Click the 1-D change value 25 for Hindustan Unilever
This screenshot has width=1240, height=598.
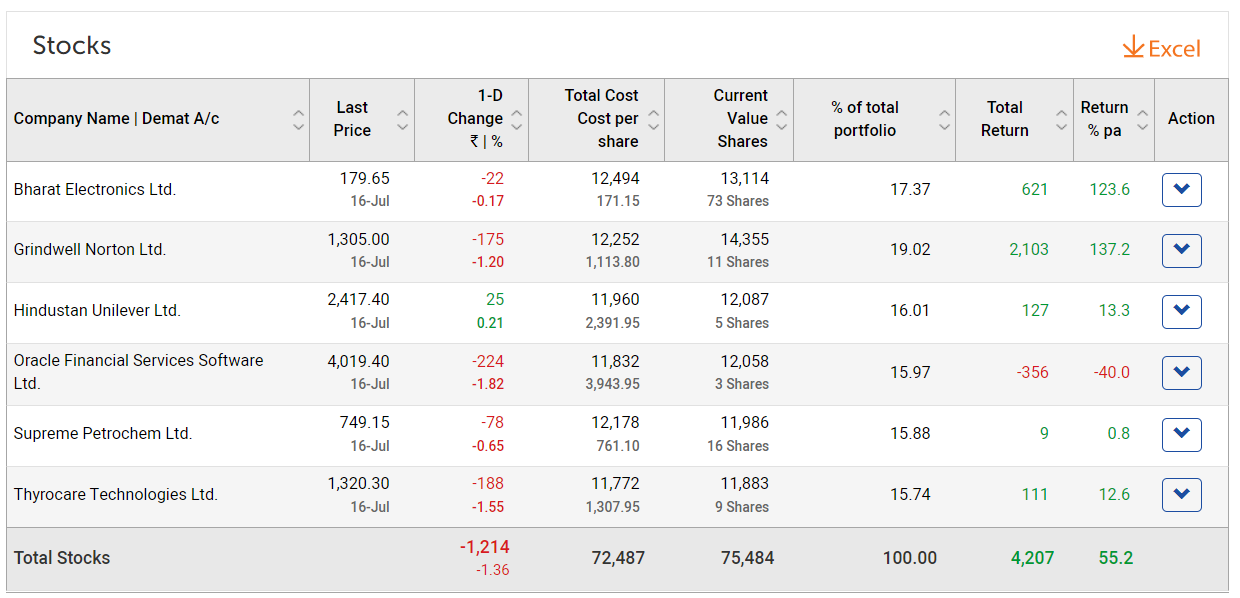tap(495, 300)
